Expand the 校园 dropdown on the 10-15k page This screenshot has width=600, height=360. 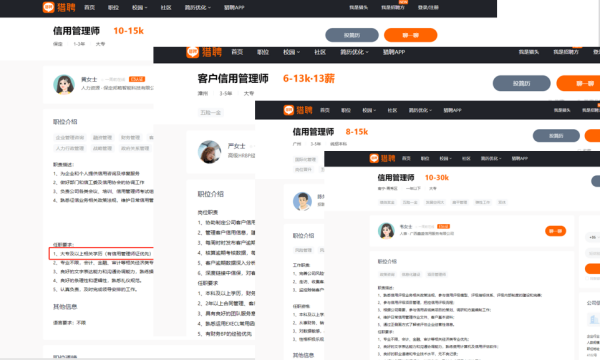pos(139,7)
